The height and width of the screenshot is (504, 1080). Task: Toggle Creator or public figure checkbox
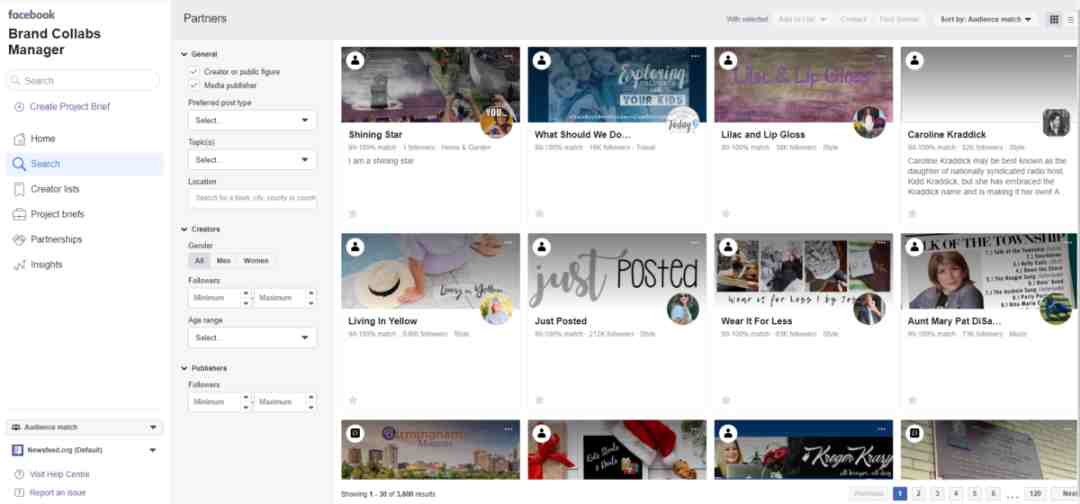194,72
